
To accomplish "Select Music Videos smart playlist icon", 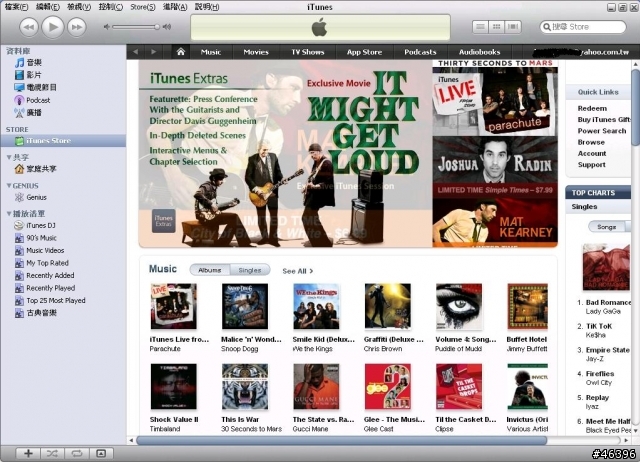I will [x=19, y=251].
